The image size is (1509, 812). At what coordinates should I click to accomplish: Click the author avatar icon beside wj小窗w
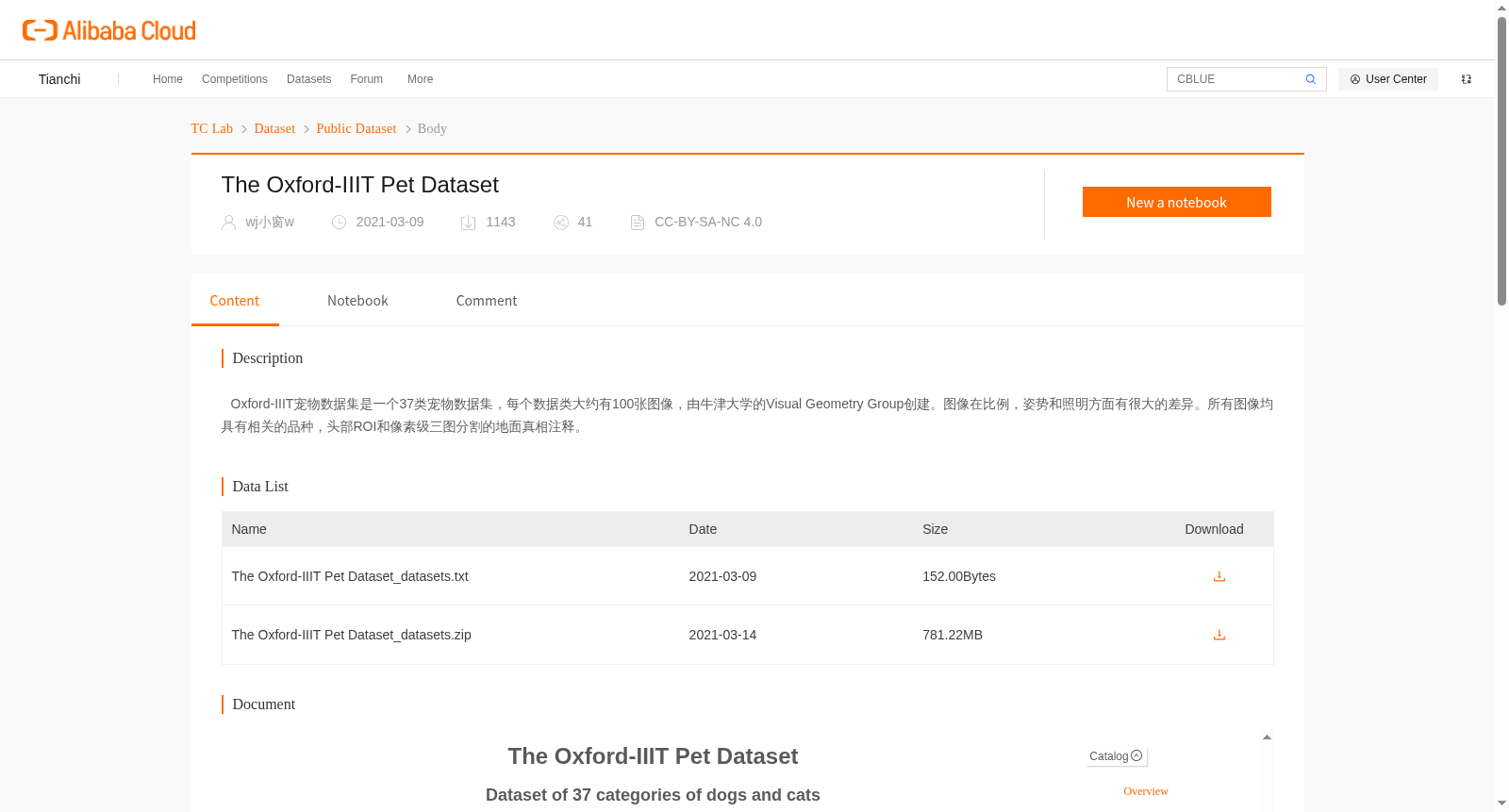[228, 223]
